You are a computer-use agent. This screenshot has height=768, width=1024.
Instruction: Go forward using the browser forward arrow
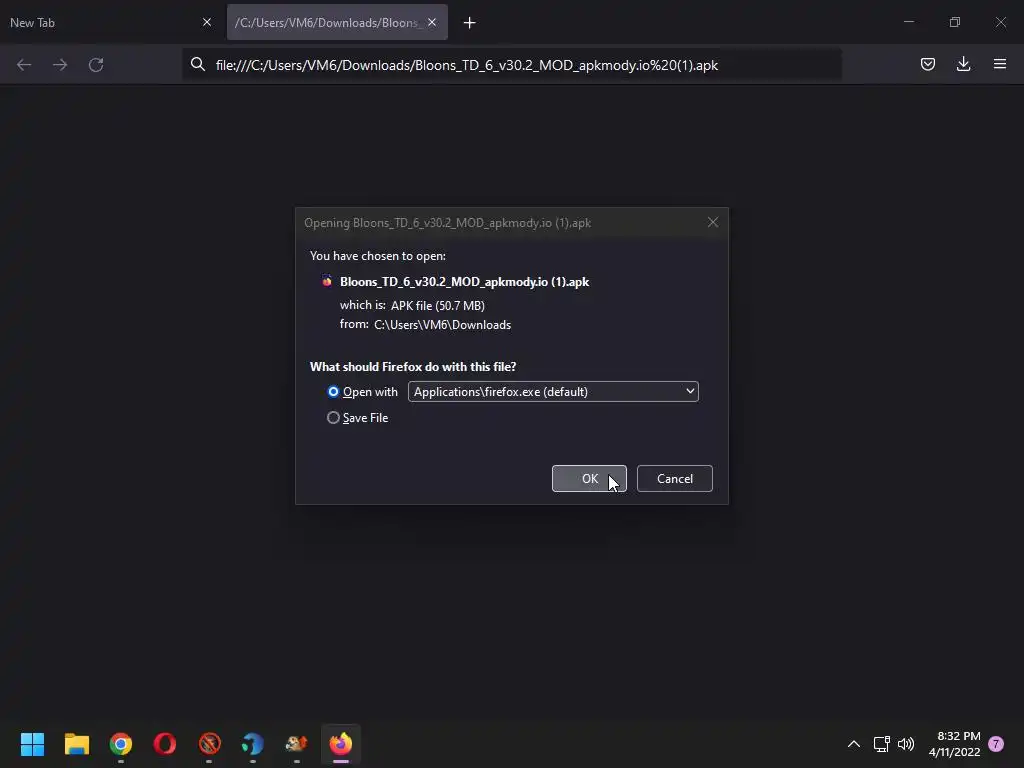click(60, 65)
